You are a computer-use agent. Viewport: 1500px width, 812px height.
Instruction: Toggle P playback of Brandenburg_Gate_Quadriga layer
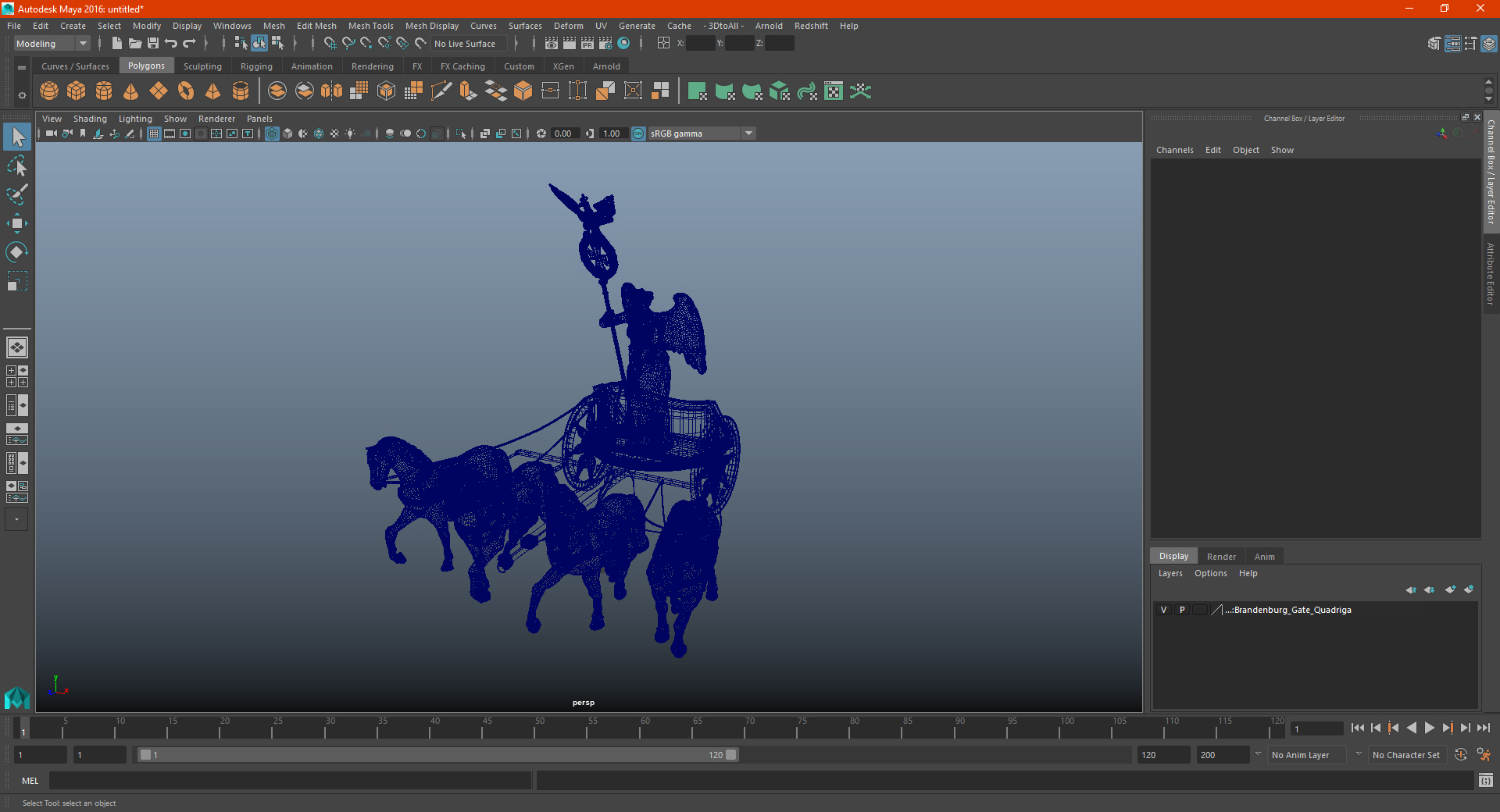pos(1182,610)
